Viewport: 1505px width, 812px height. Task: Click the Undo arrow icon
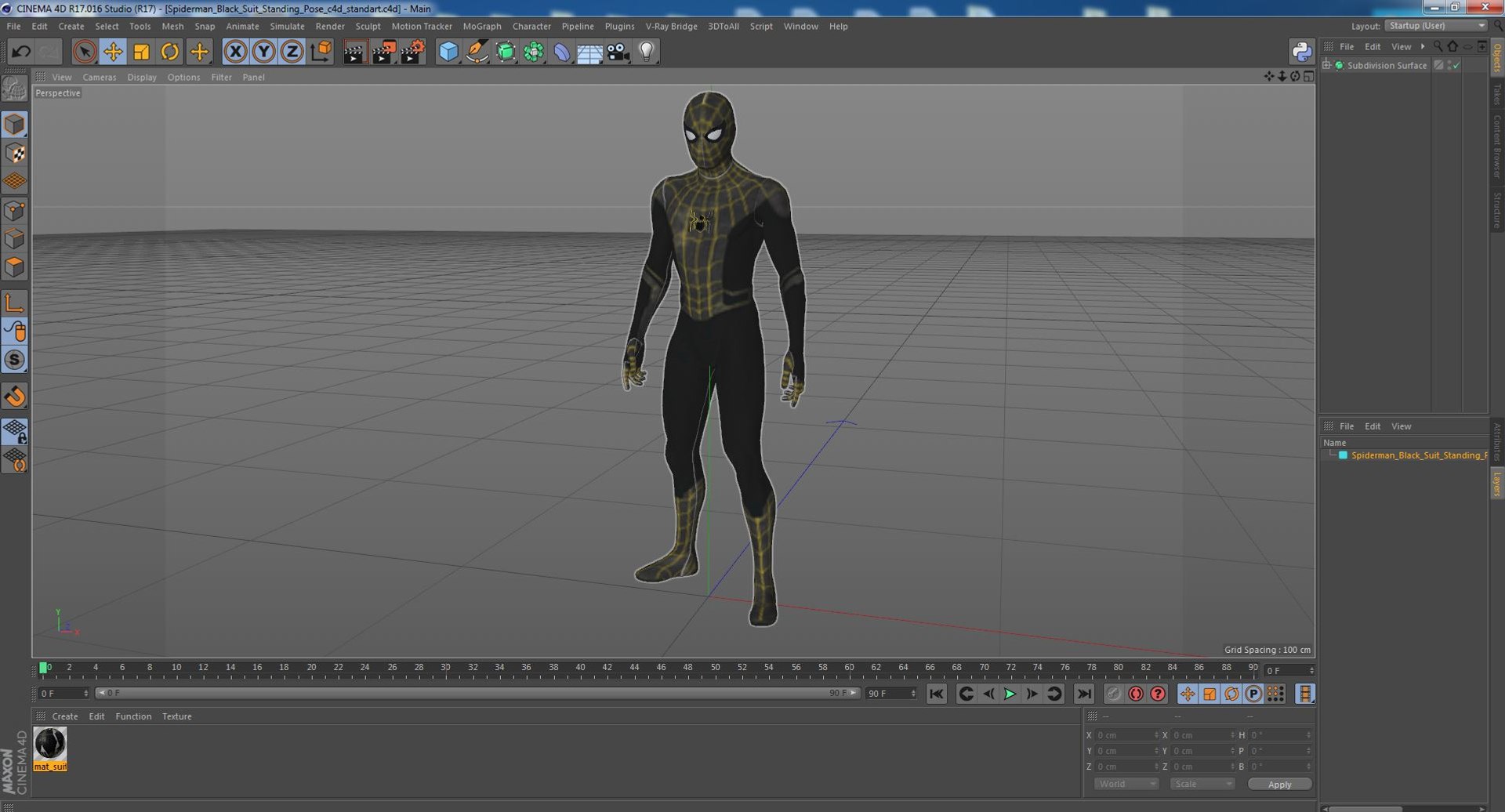21,53
